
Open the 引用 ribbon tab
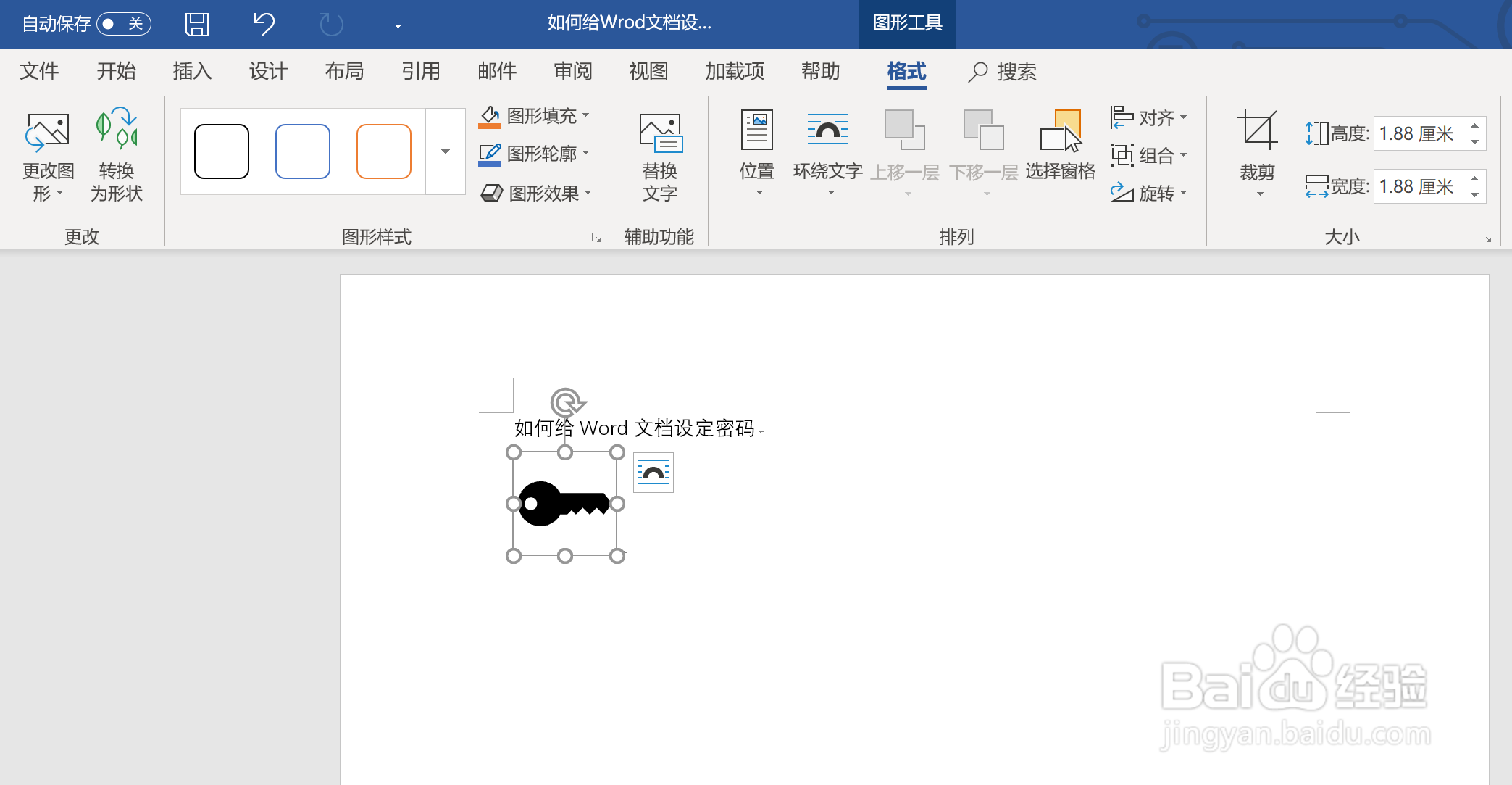tap(421, 71)
